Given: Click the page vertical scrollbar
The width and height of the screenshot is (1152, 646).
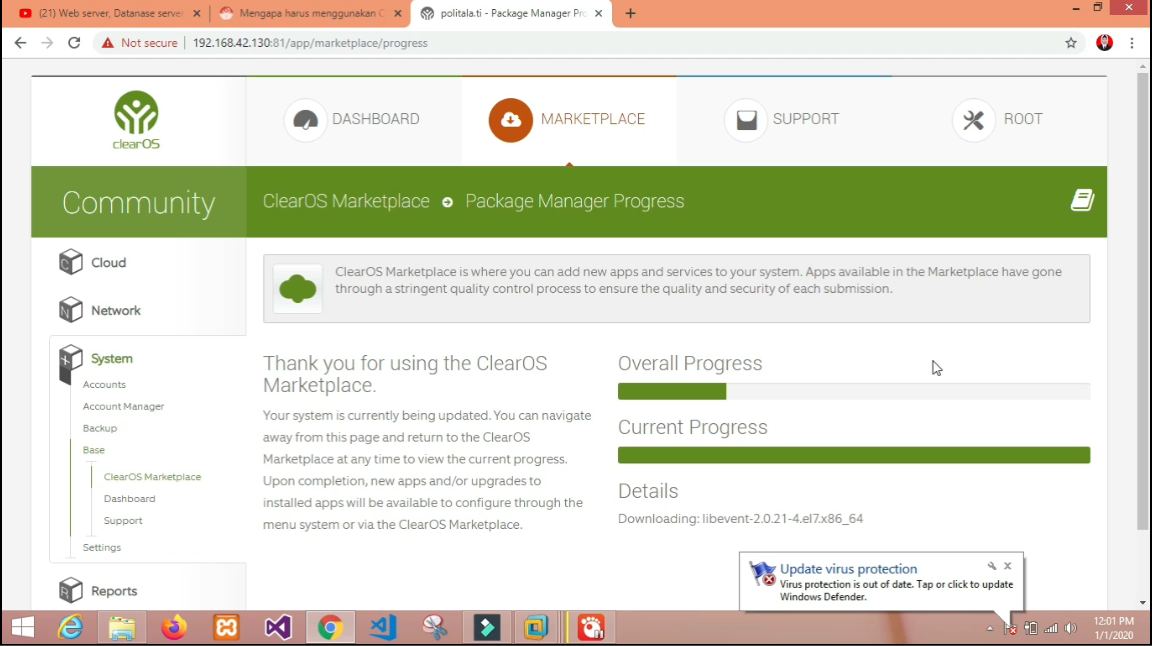Looking at the screenshot, I should pos(1142,301).
